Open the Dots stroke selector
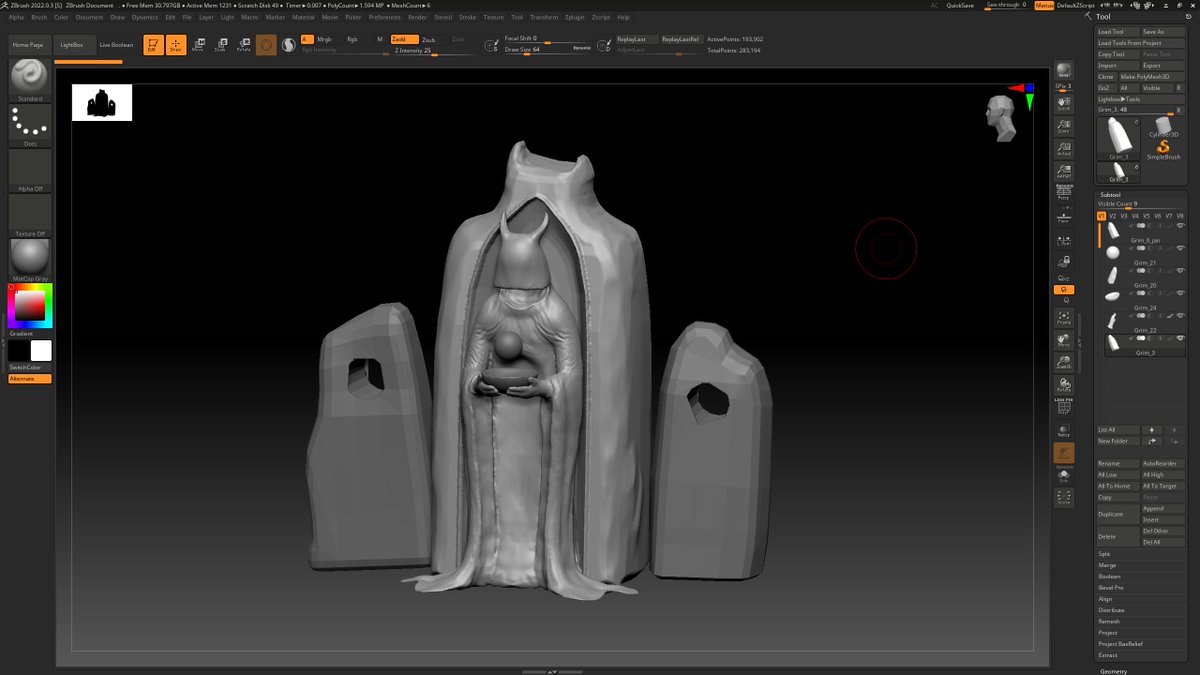Image resolution: width=1200 pixels, height=675 pixels. click(30, 125)
